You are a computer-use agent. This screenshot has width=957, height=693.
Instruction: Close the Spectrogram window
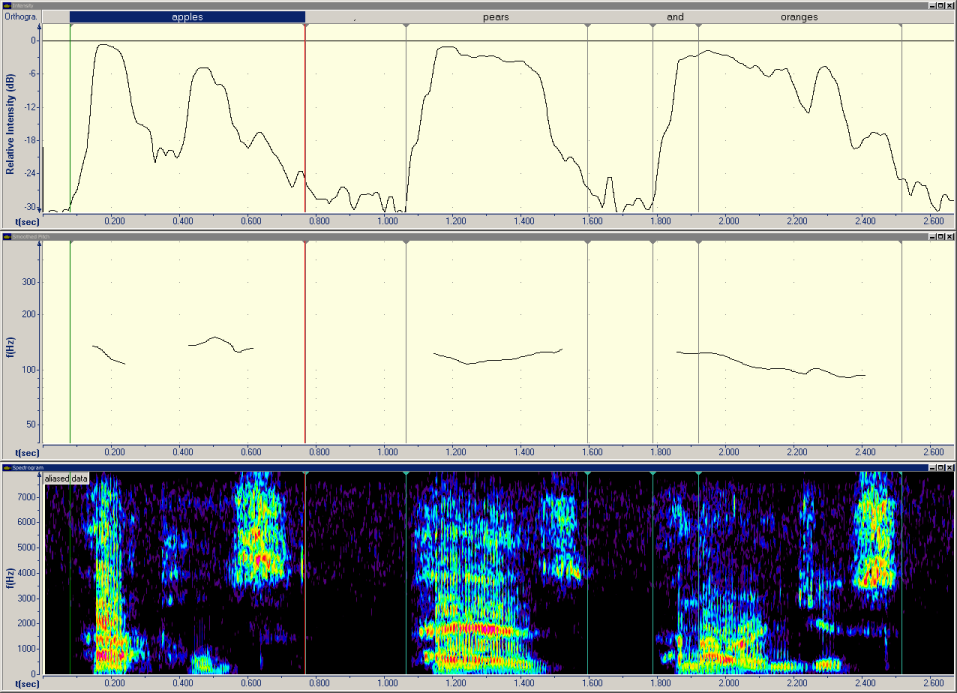point(950,467)
